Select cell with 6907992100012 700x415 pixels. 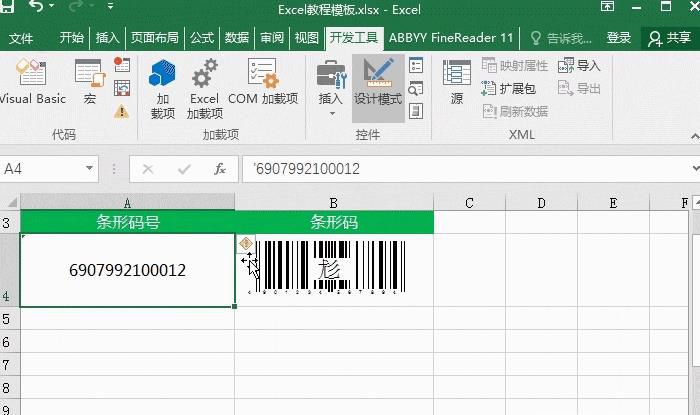click(x=127, y=270)
